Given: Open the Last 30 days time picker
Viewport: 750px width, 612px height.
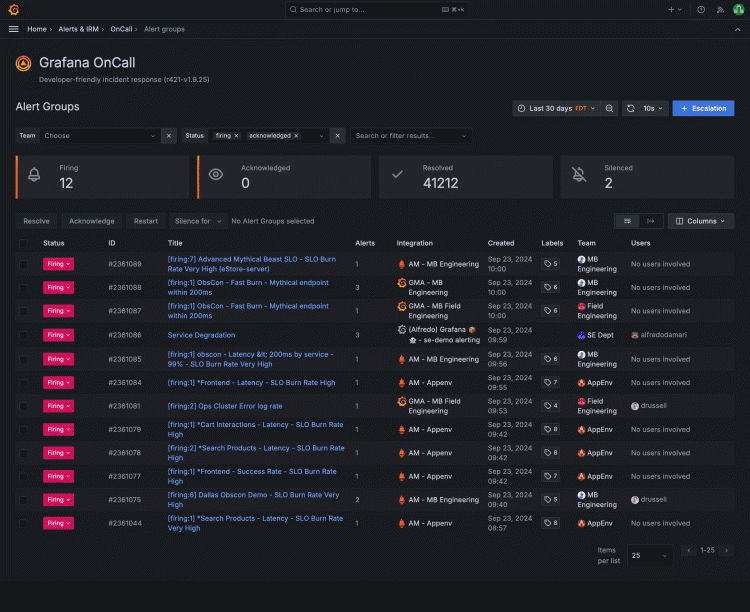Looking at the screenshot, I should coord(555,108).
